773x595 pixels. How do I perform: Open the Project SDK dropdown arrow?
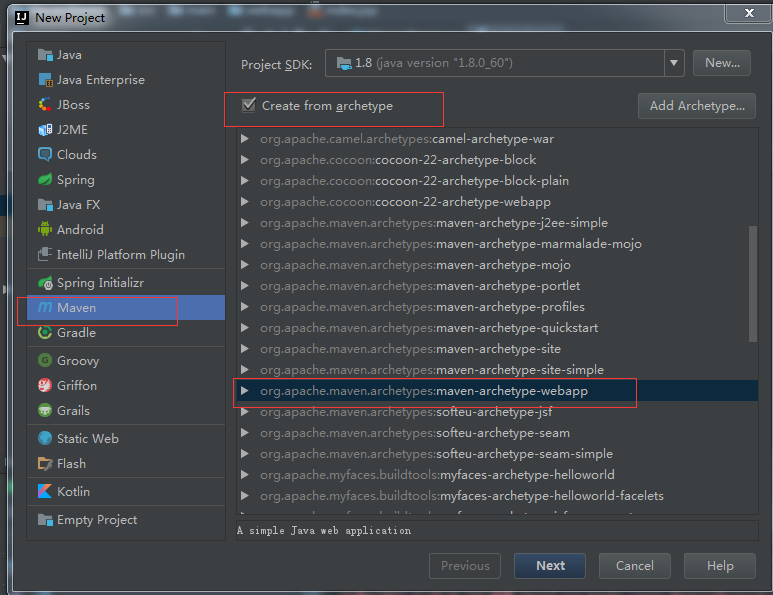click(x=674, y=63)
